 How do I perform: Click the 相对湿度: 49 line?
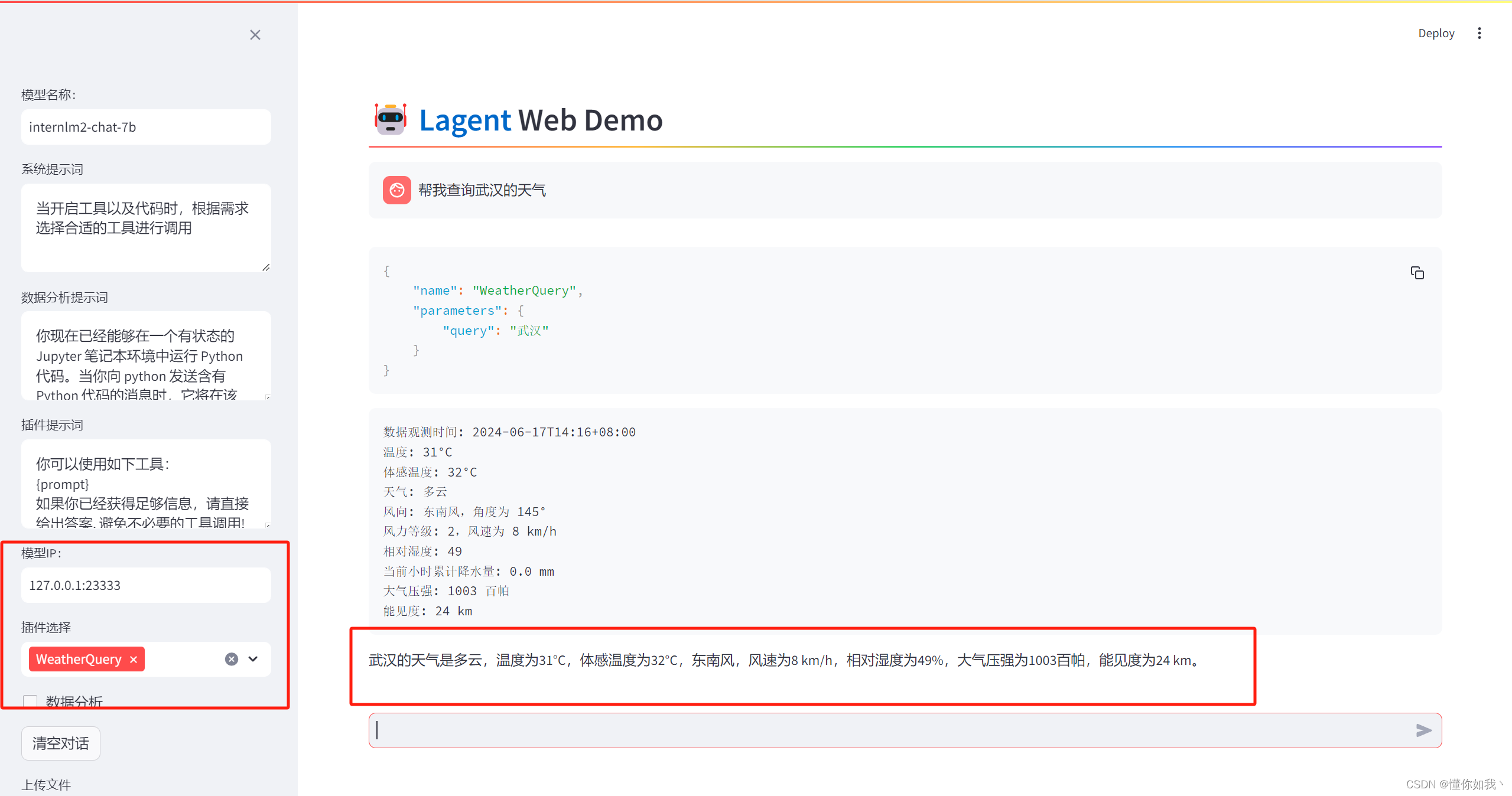[422, 551]
